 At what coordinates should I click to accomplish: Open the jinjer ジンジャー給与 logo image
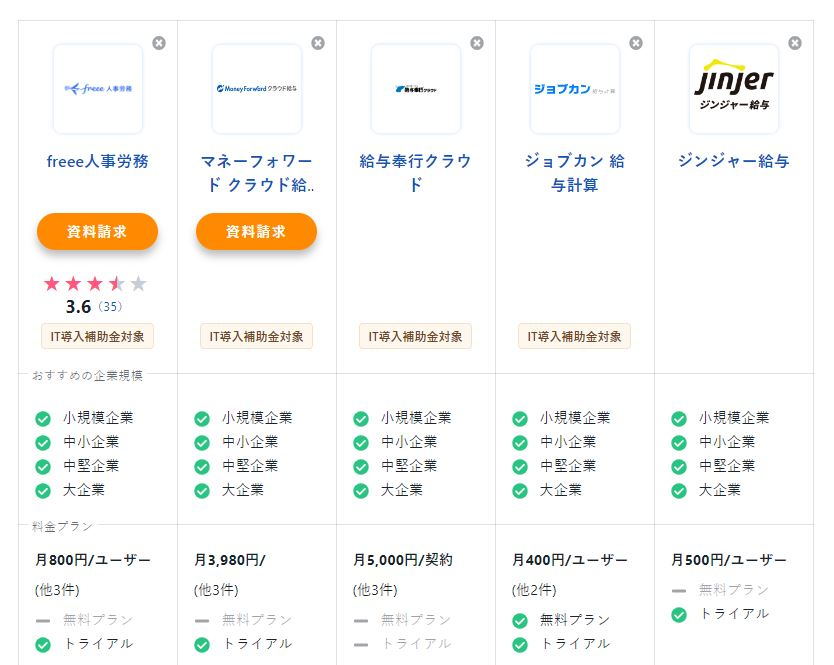point(734,89)
